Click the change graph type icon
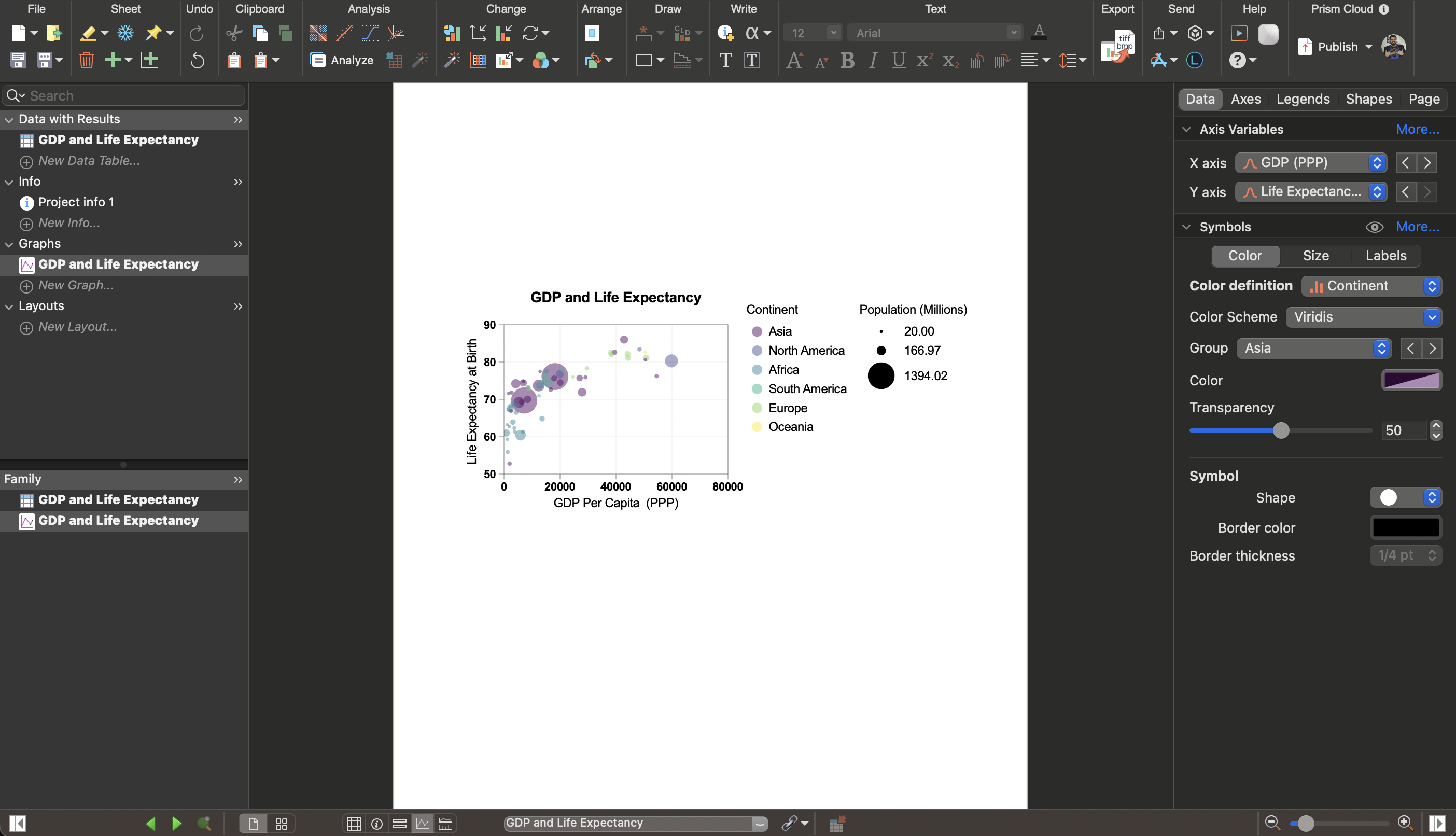 pyautogui.click(x=452, y=33)
